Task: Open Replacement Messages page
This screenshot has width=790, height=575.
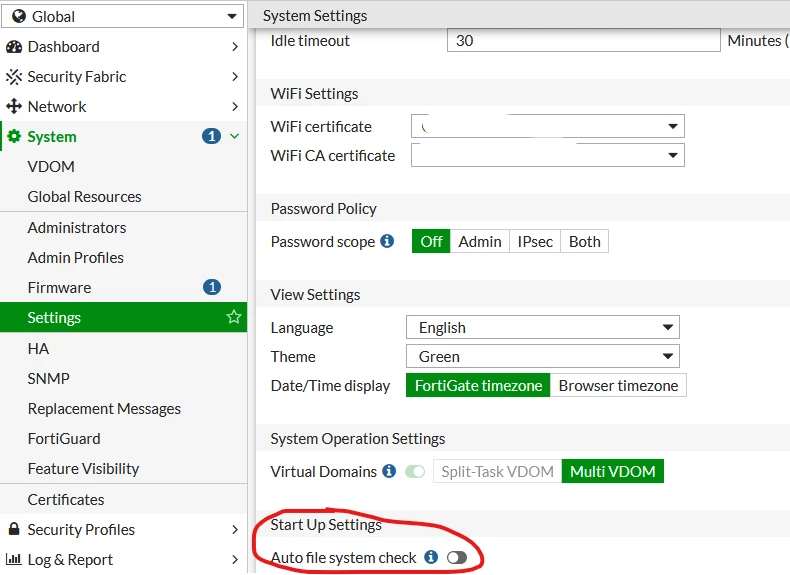Action: coord(123,408)
